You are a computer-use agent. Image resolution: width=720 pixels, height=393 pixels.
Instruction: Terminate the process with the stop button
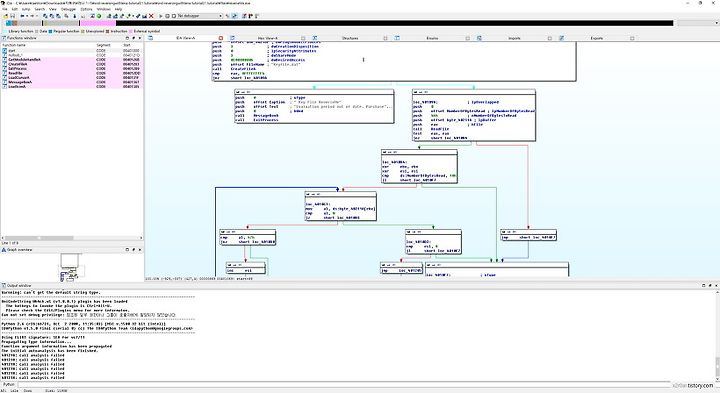[x=174, y=16]
